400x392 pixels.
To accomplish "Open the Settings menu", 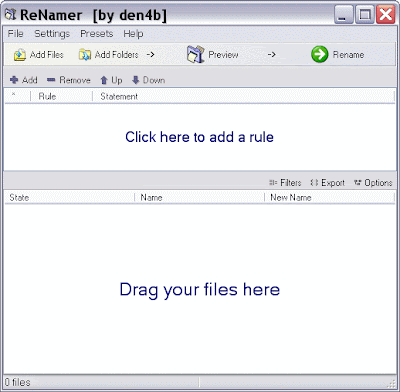I will click(x=52, y=34).
